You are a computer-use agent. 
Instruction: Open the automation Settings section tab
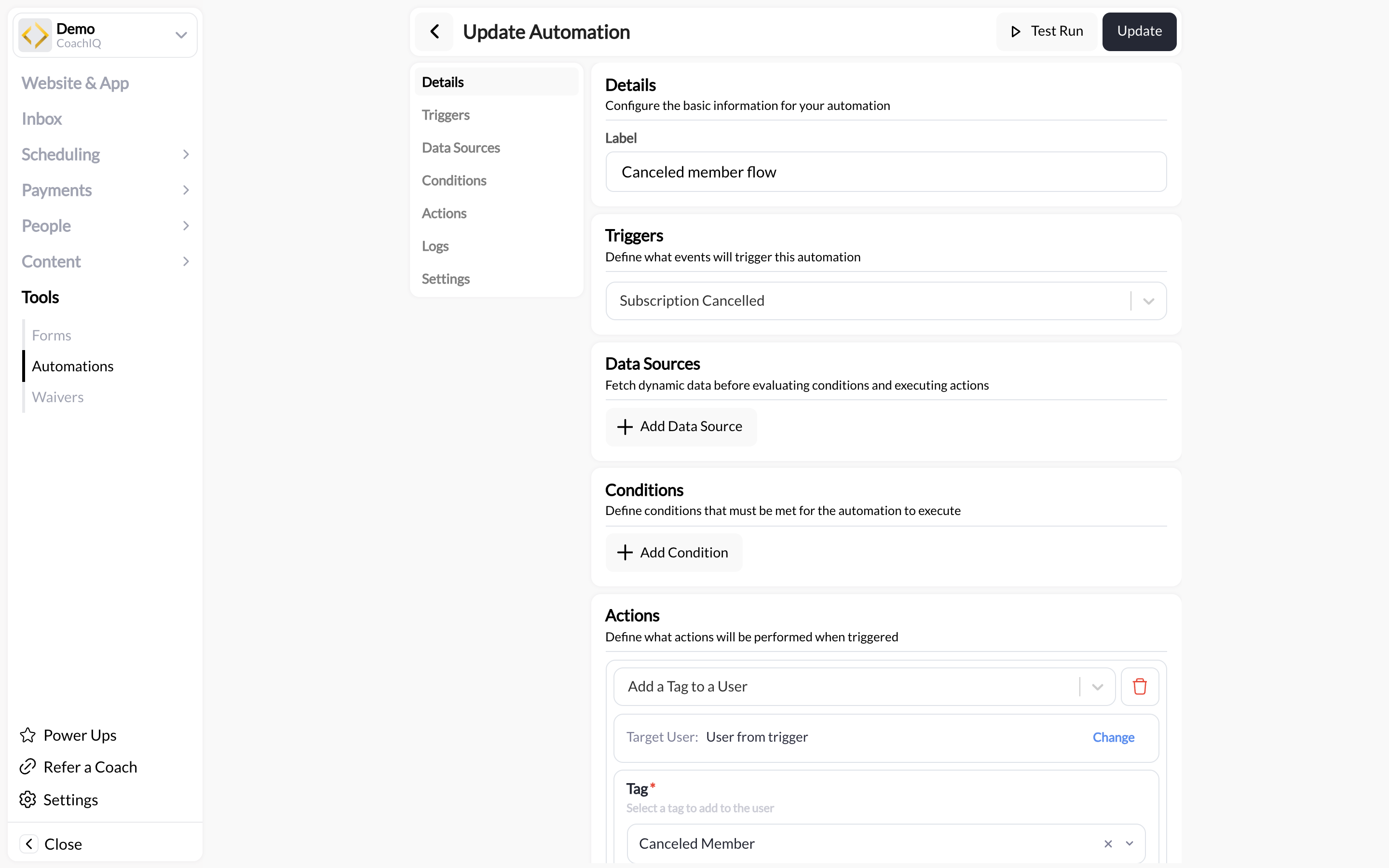pos(496,278)
